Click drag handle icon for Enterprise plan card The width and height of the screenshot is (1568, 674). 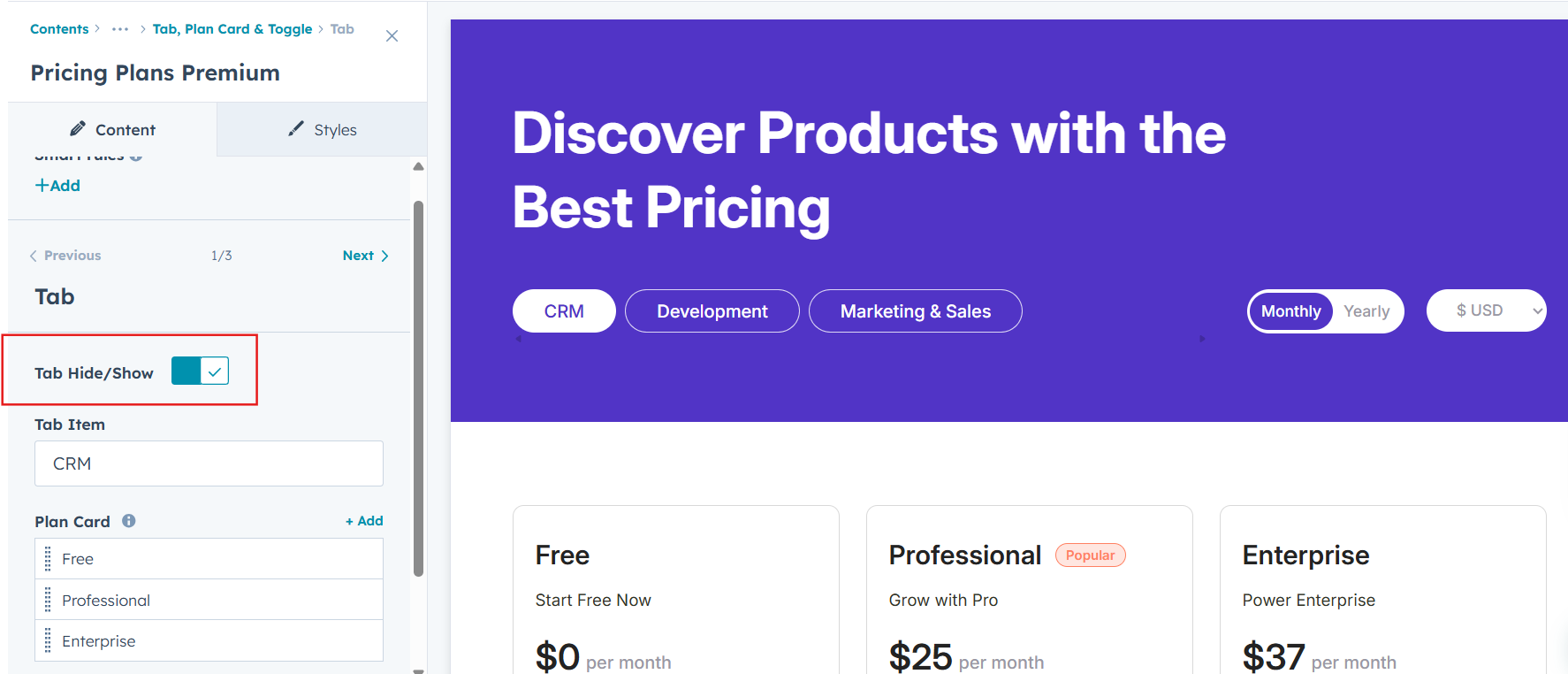click(x=48, y=641)
